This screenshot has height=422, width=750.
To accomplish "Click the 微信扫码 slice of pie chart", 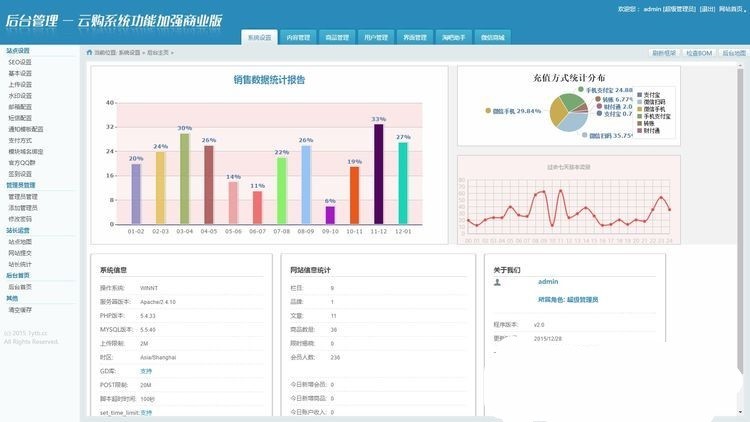I will [573, 122].
